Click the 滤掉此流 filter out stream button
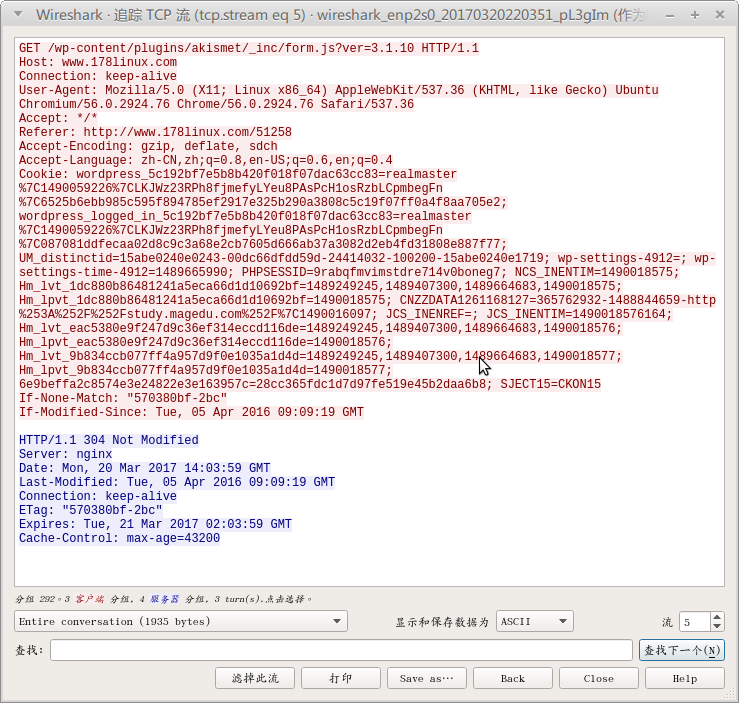 (255, 678)
